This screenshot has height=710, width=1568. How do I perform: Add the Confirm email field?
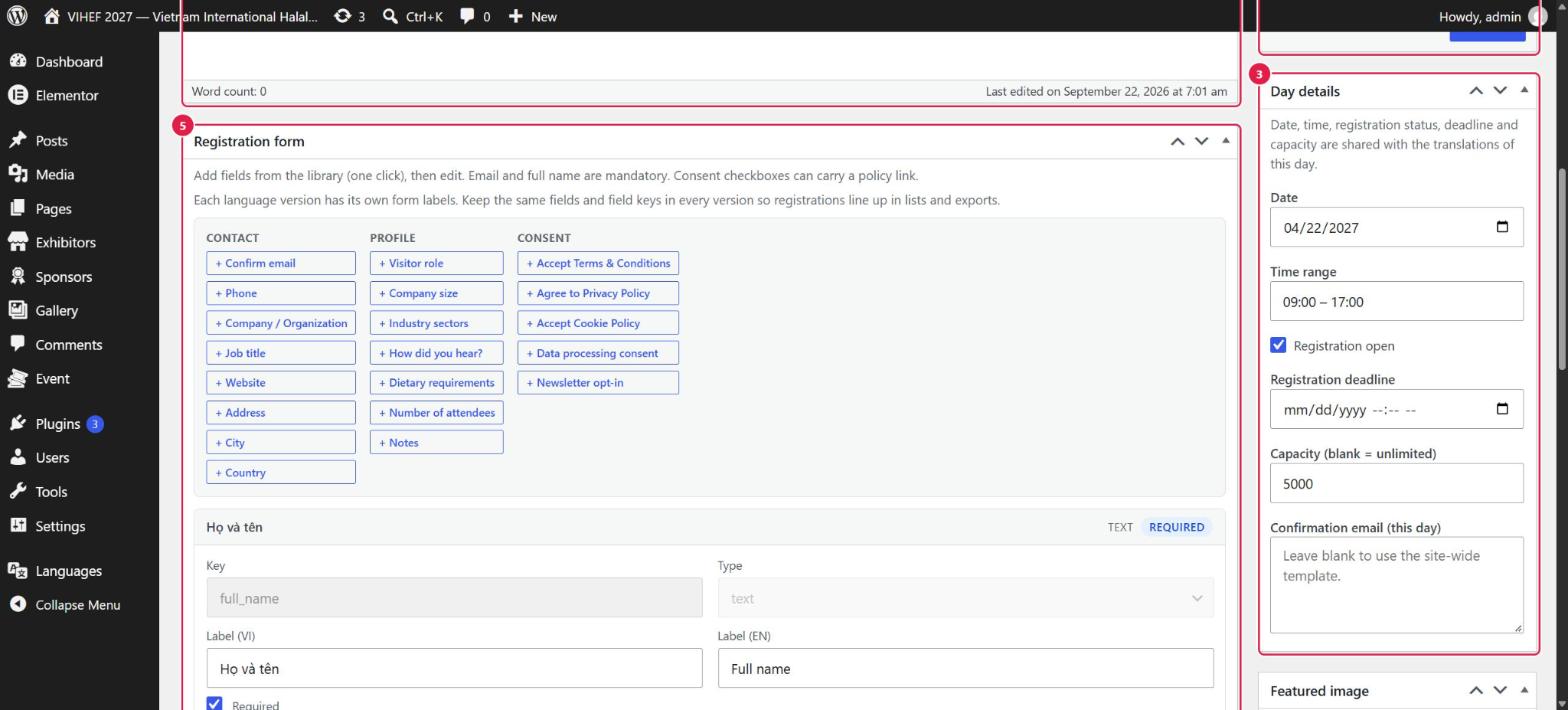(281, 263)
